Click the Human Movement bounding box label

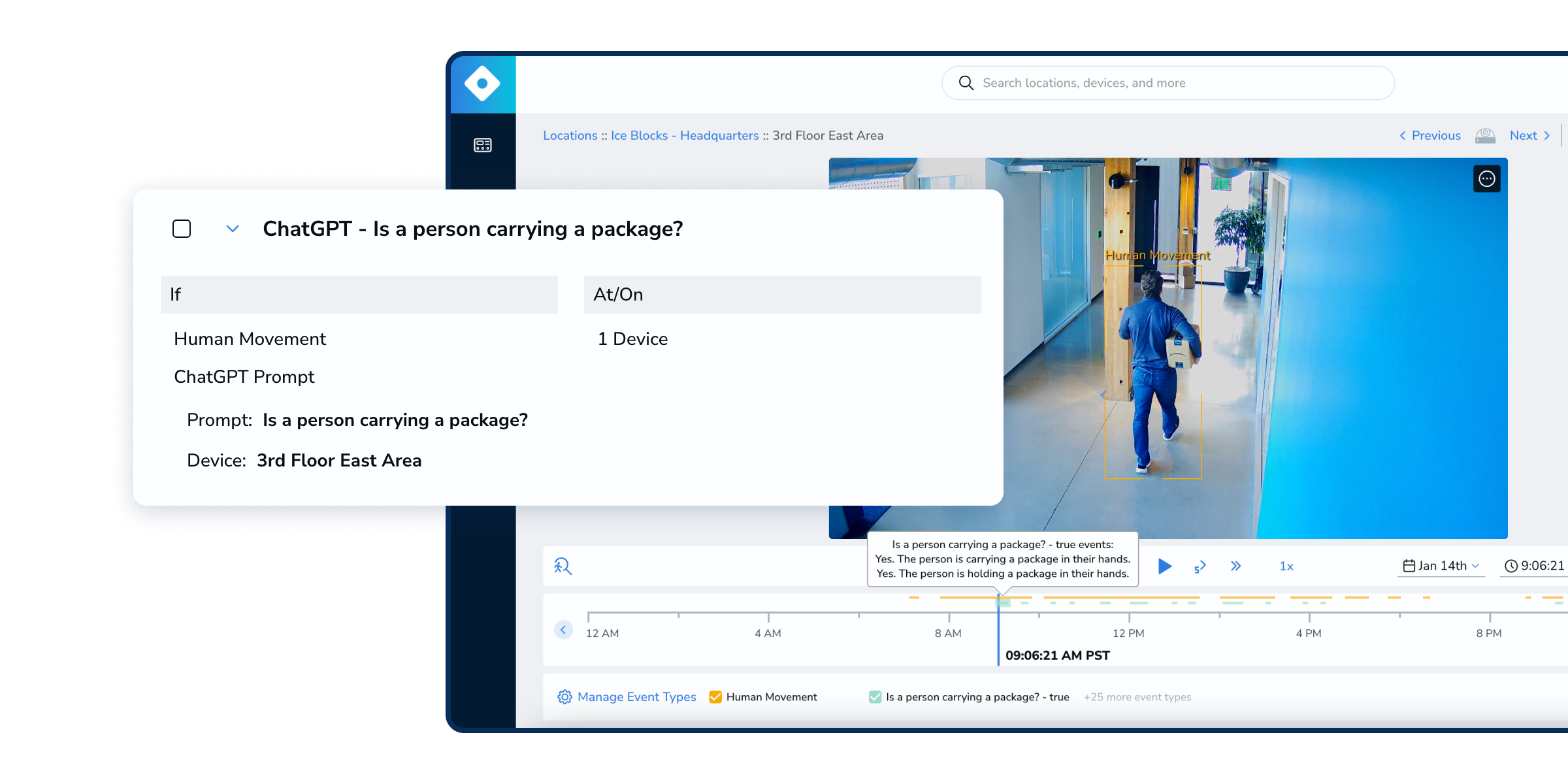[1157, 255]
